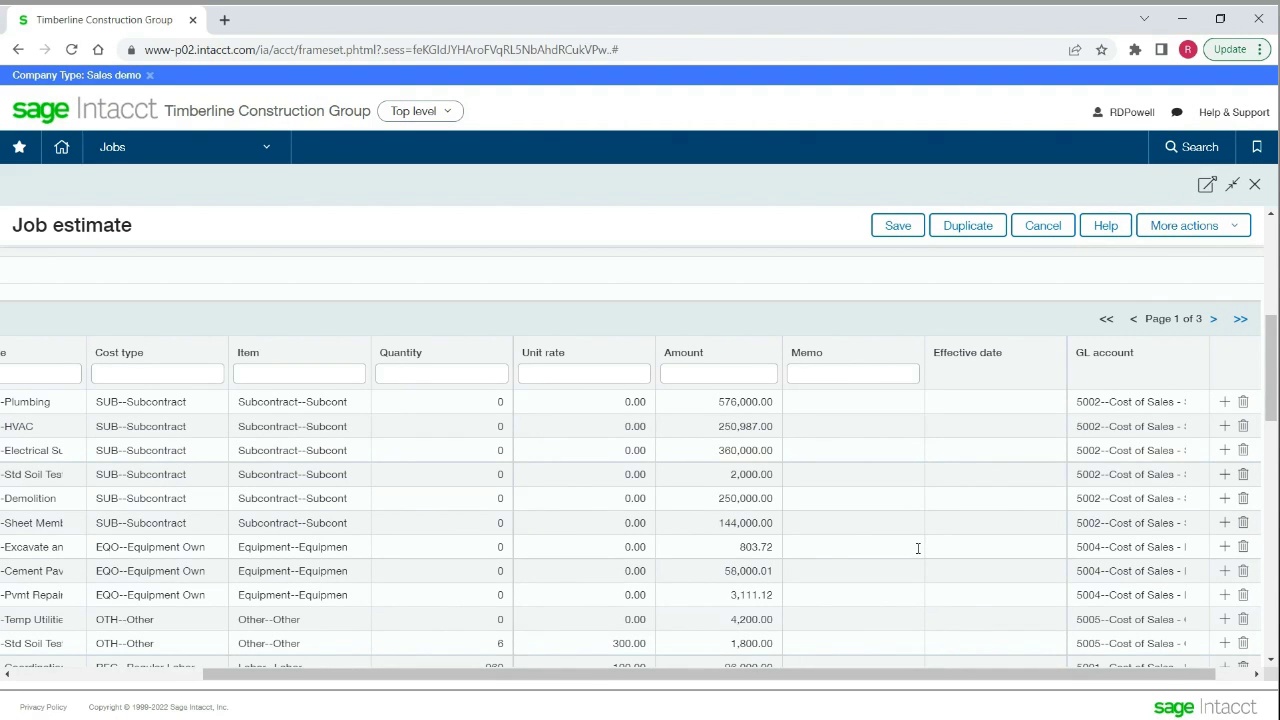Share this page from the address bar
This screenshot has width=1280, height=720.
[1075, 49]
